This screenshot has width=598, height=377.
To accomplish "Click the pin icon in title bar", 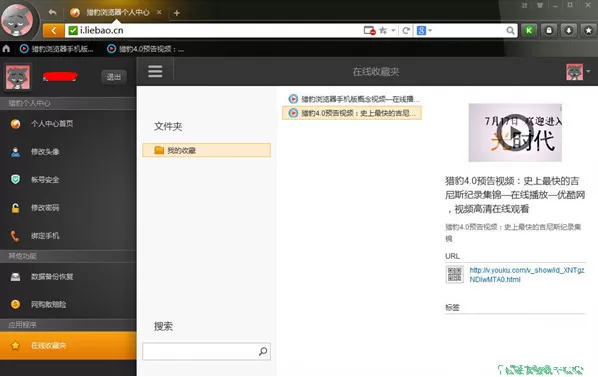I will point(524,5).
